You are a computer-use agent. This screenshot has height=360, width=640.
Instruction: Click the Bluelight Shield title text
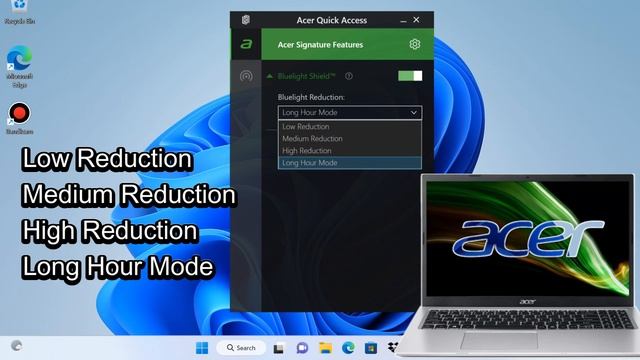tap(307, 76)
